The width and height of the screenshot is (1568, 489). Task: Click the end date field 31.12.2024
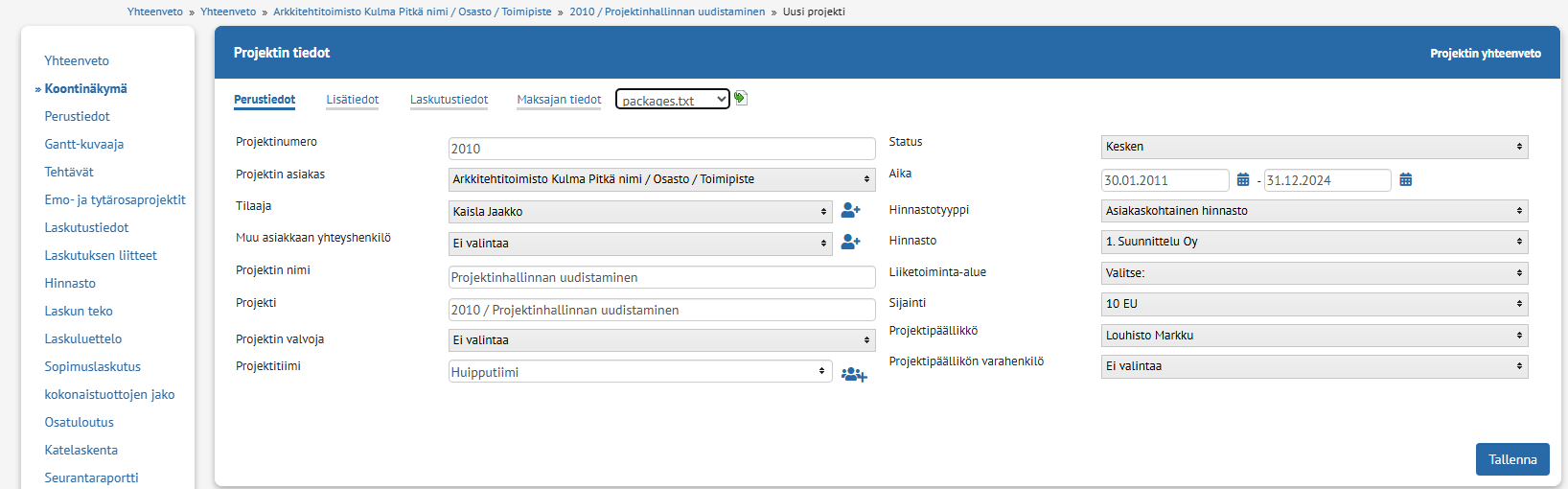click(x=1327, y=180)
